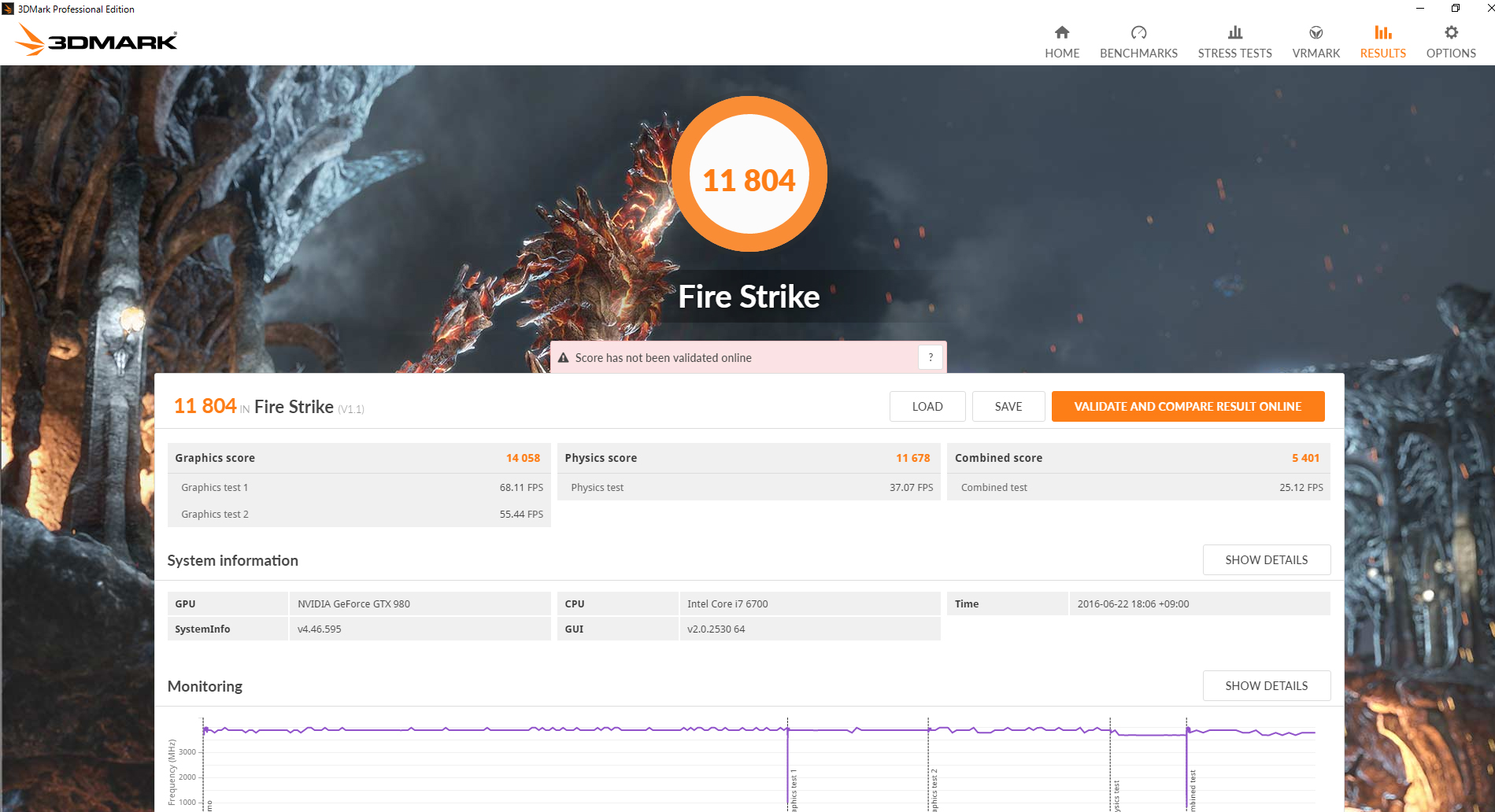Switch to the STRESS TESTS tab label
The height and width of the screenshot is (812, 1495).
point(1234,54)
